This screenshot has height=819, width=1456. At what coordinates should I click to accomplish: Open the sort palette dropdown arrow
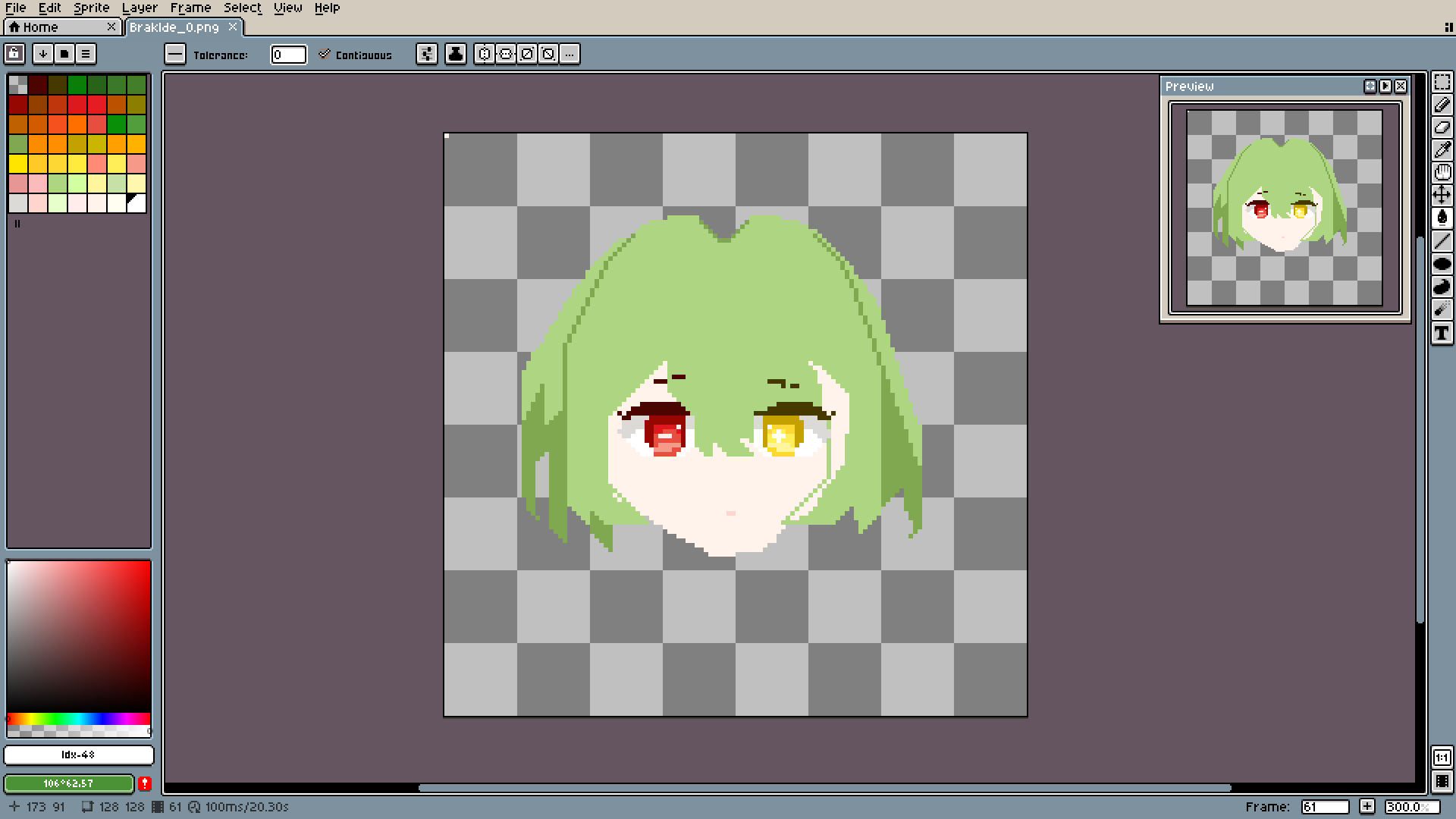[43, 54]
